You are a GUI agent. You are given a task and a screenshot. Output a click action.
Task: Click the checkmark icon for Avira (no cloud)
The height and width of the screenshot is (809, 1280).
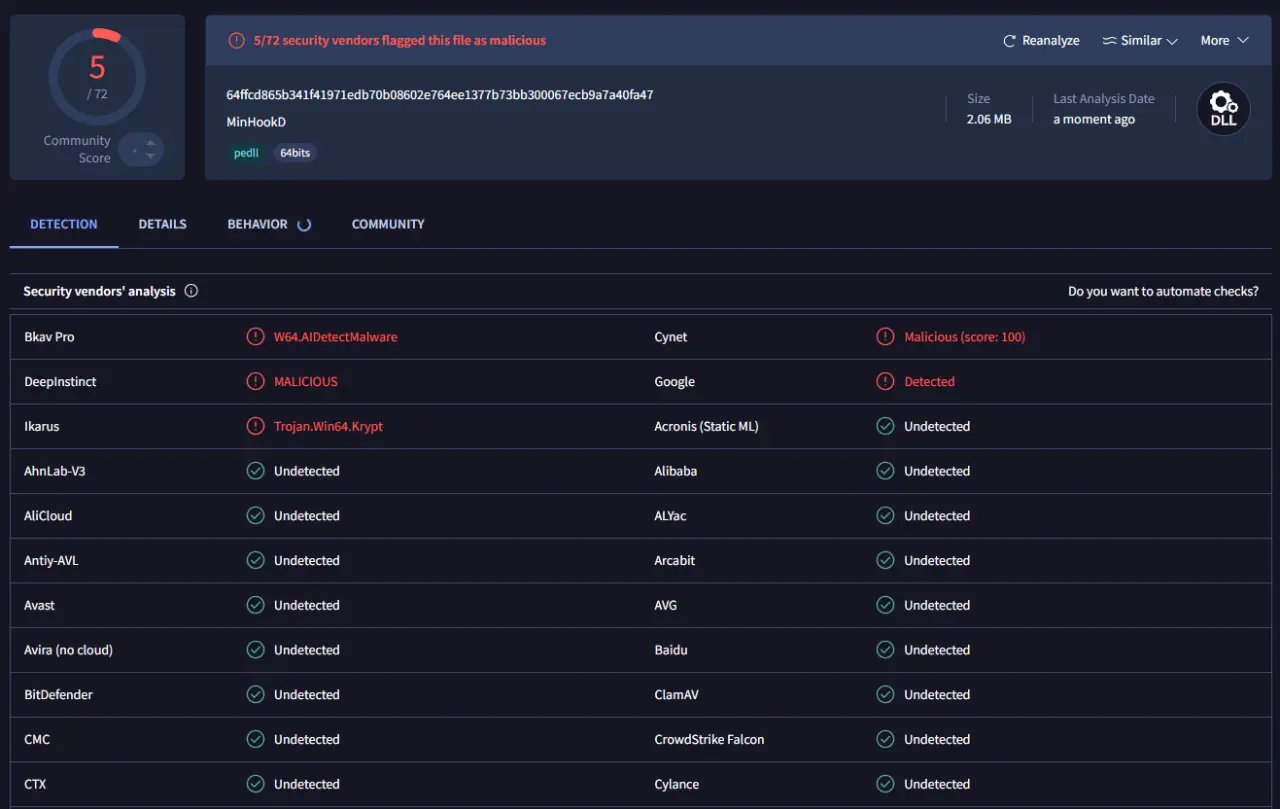255,650
